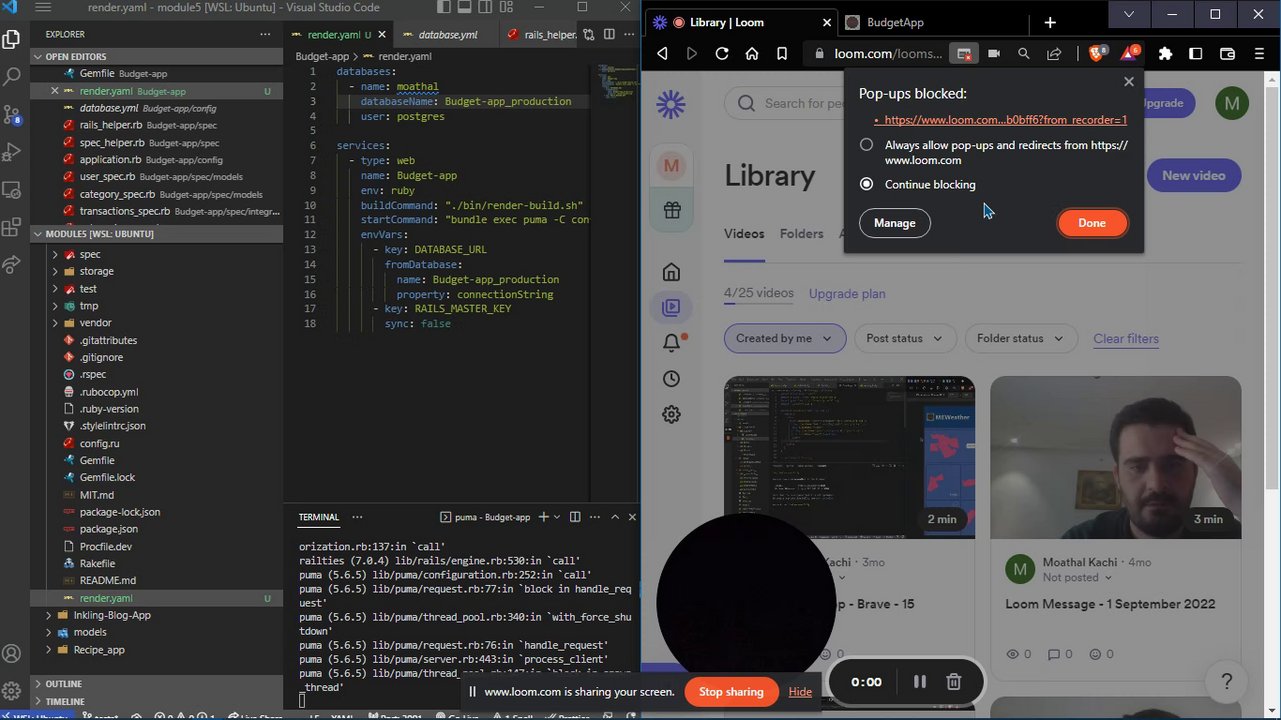Expand the spec folder
Viewport: 1281px width, 720px height.
click(x=90, y=254)
